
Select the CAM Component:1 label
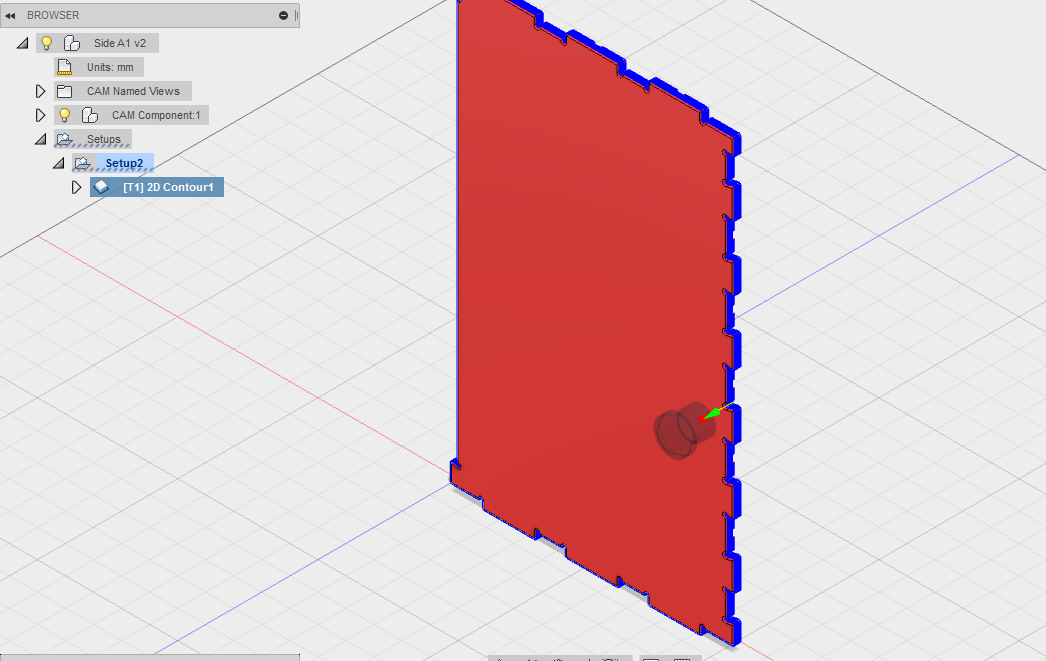(x=156, y=115)
